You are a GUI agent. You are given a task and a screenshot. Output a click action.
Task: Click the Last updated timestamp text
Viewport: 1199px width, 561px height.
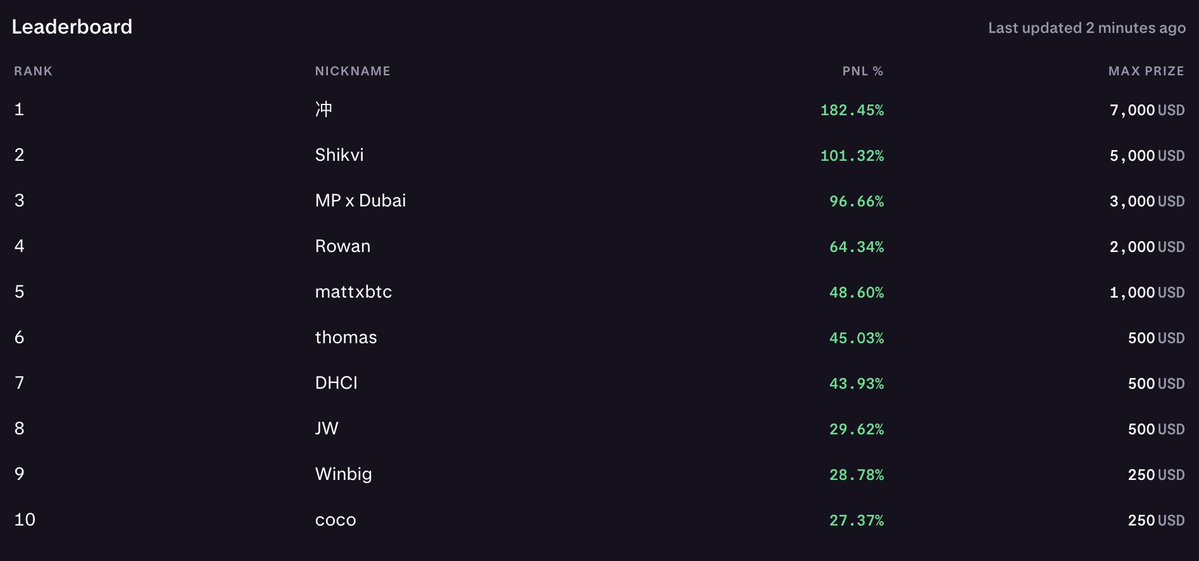click(1087, 28)
